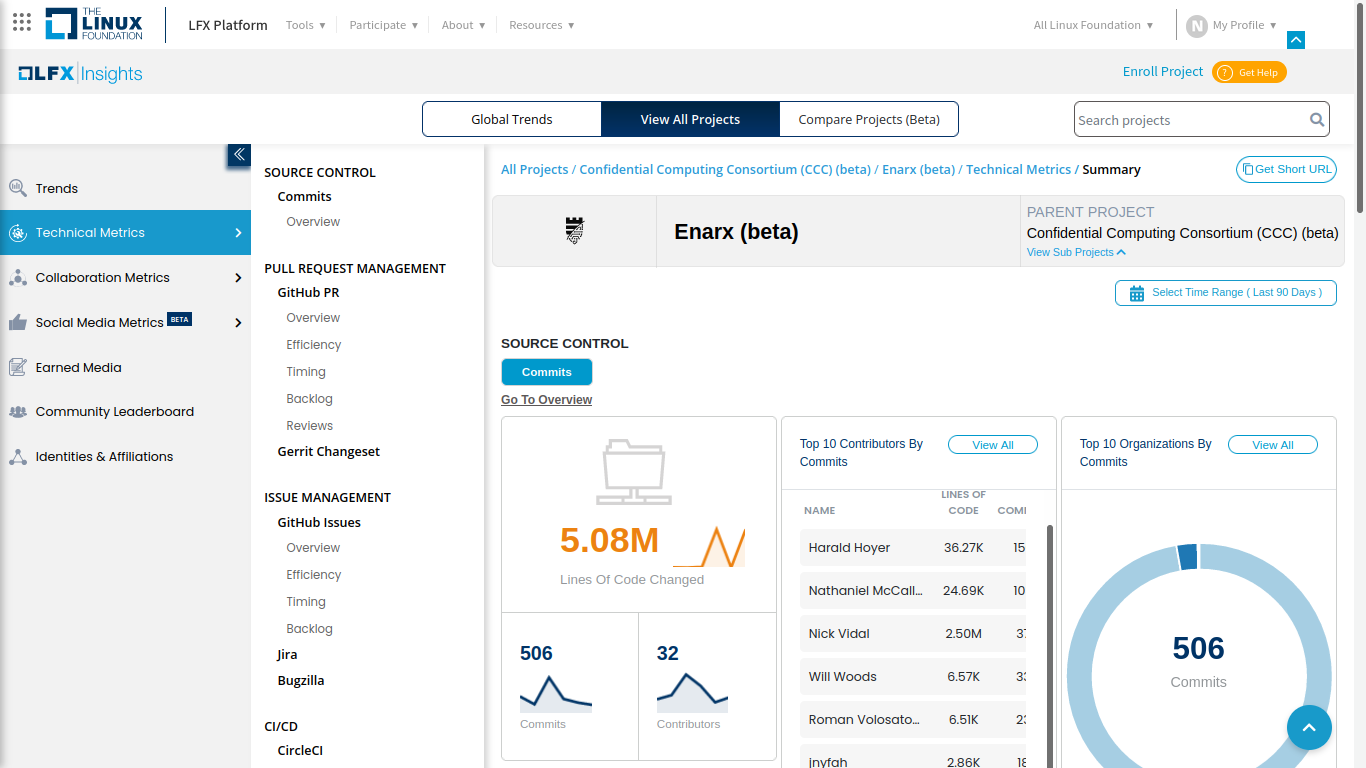Click the Social Media Metrics thumbs-up icon
Viewport: 1366px width, 768px height.
[x=17, y=322]
